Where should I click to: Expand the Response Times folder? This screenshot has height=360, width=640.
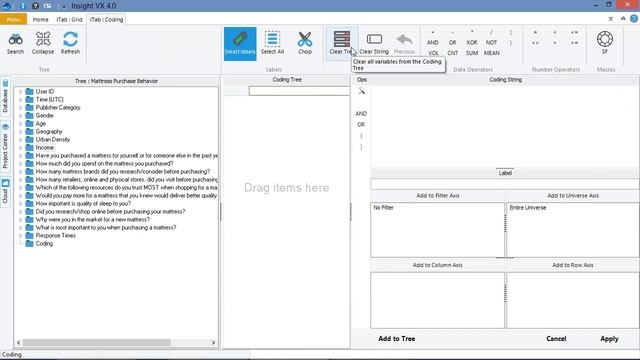coord(20,236)
